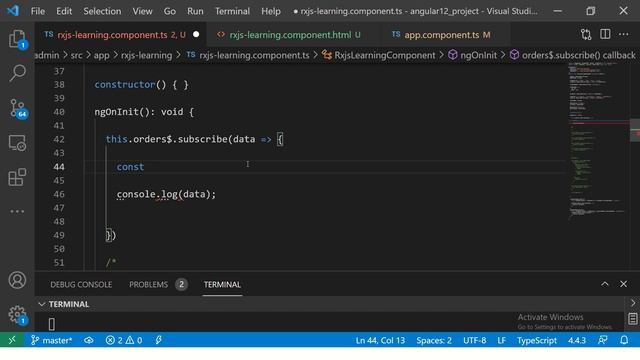Click the open changes compare icon

[x=586, y=35]
